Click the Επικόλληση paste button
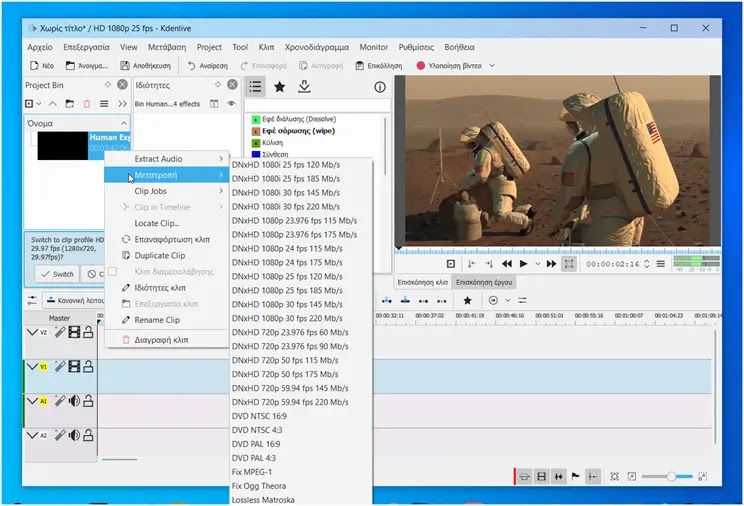The image size is (744, 506). click(x=379, y=66)
